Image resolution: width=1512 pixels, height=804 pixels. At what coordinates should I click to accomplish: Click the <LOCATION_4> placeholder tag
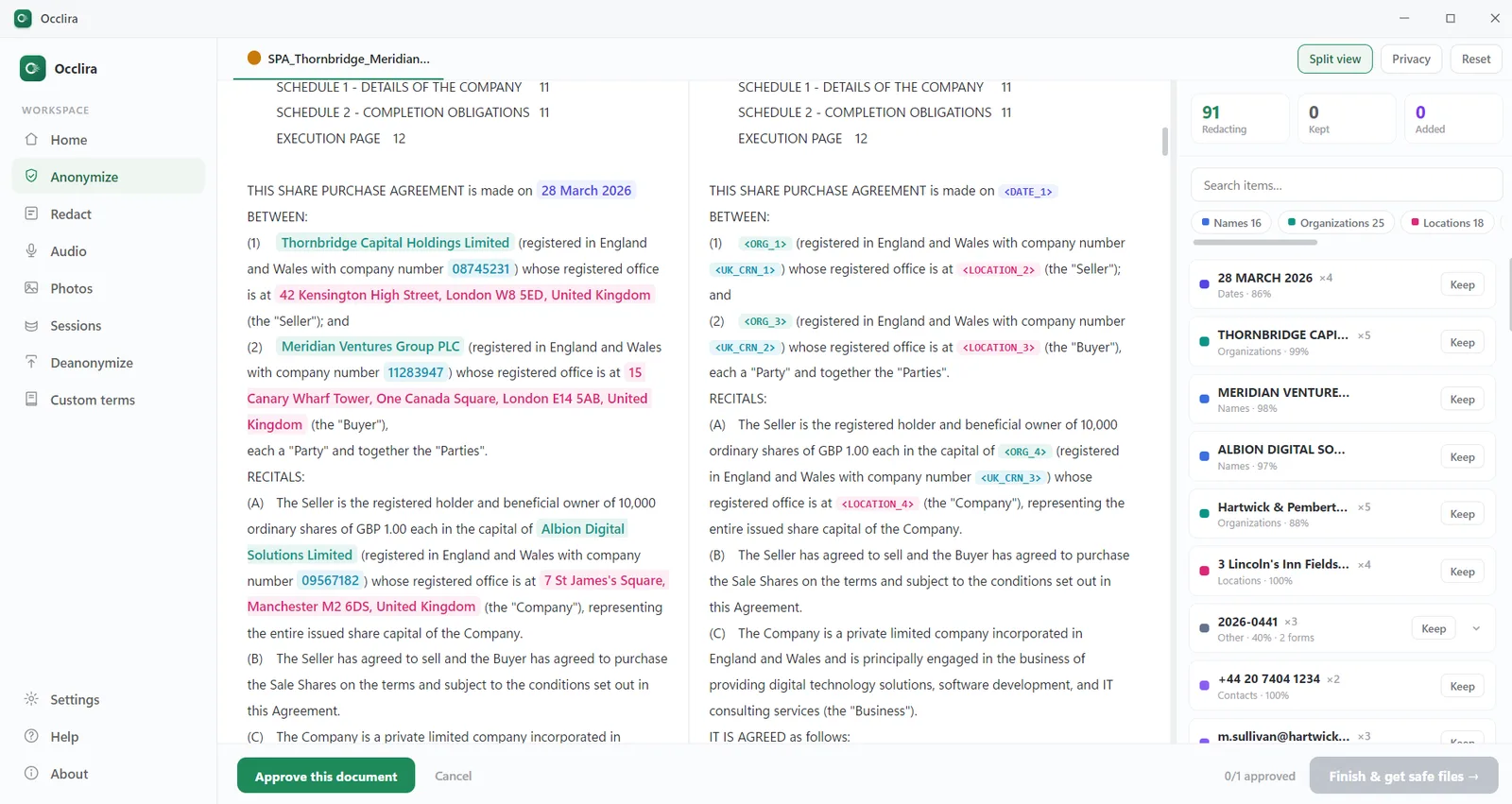[x=878, y=504]
